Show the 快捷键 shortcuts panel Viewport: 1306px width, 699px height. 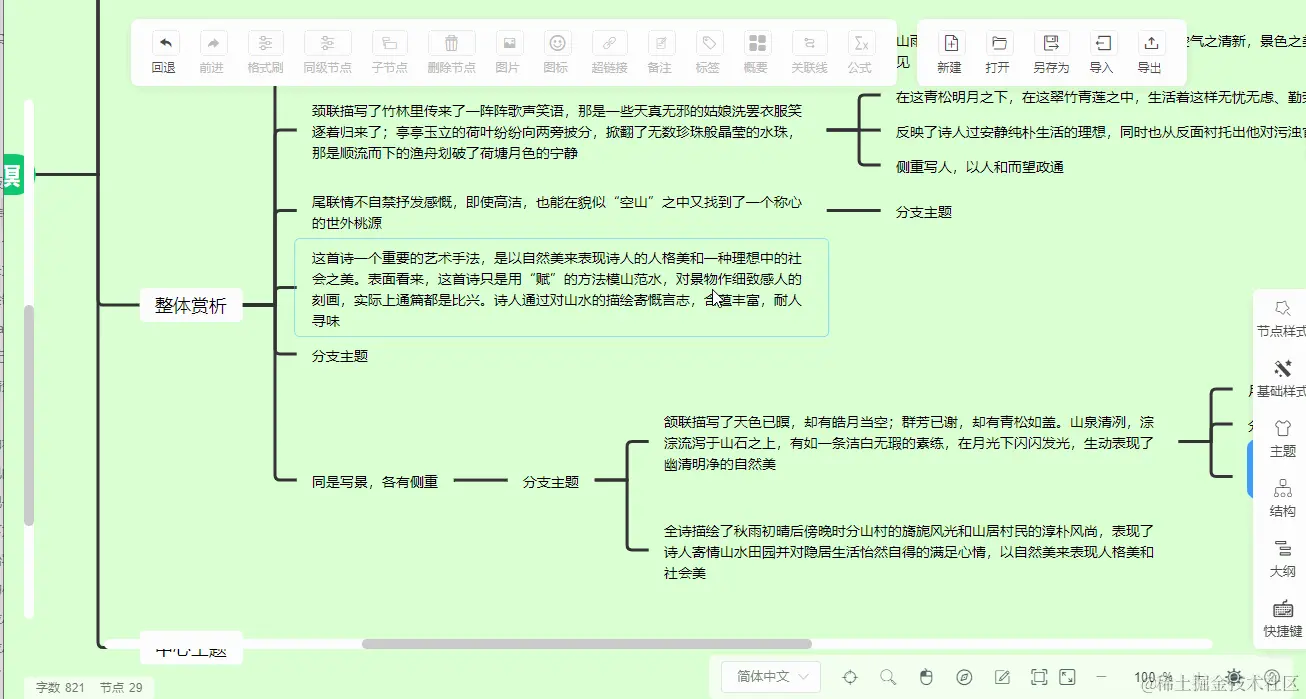[x=1283, y=618]
